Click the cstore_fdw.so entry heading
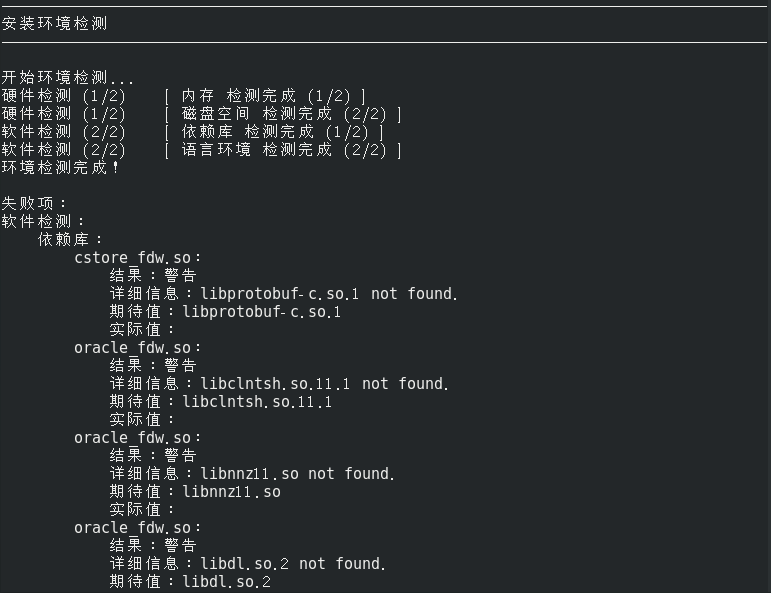The height and width of the screenshot is (593, 771). pos(137,258)
